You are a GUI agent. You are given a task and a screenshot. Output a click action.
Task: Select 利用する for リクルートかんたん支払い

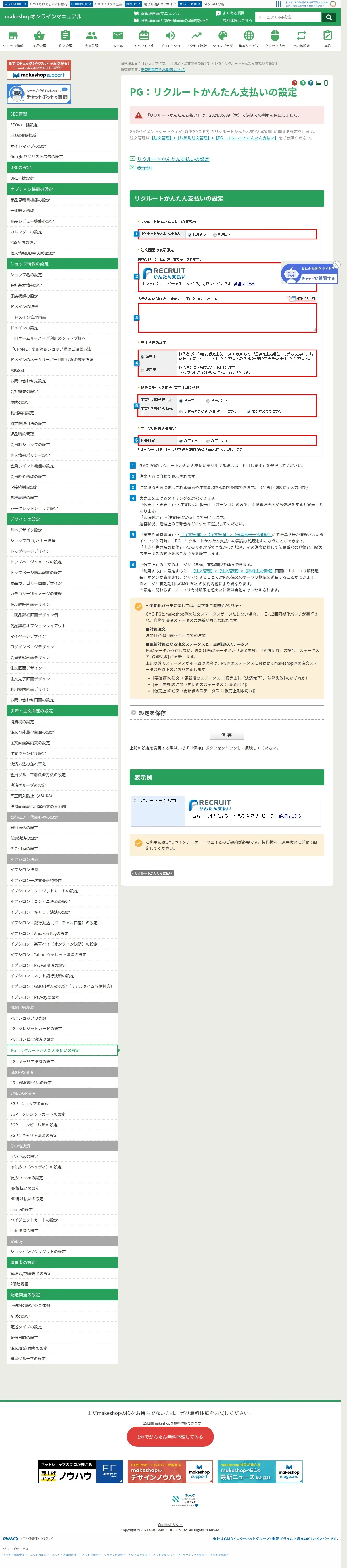[190, 234]
